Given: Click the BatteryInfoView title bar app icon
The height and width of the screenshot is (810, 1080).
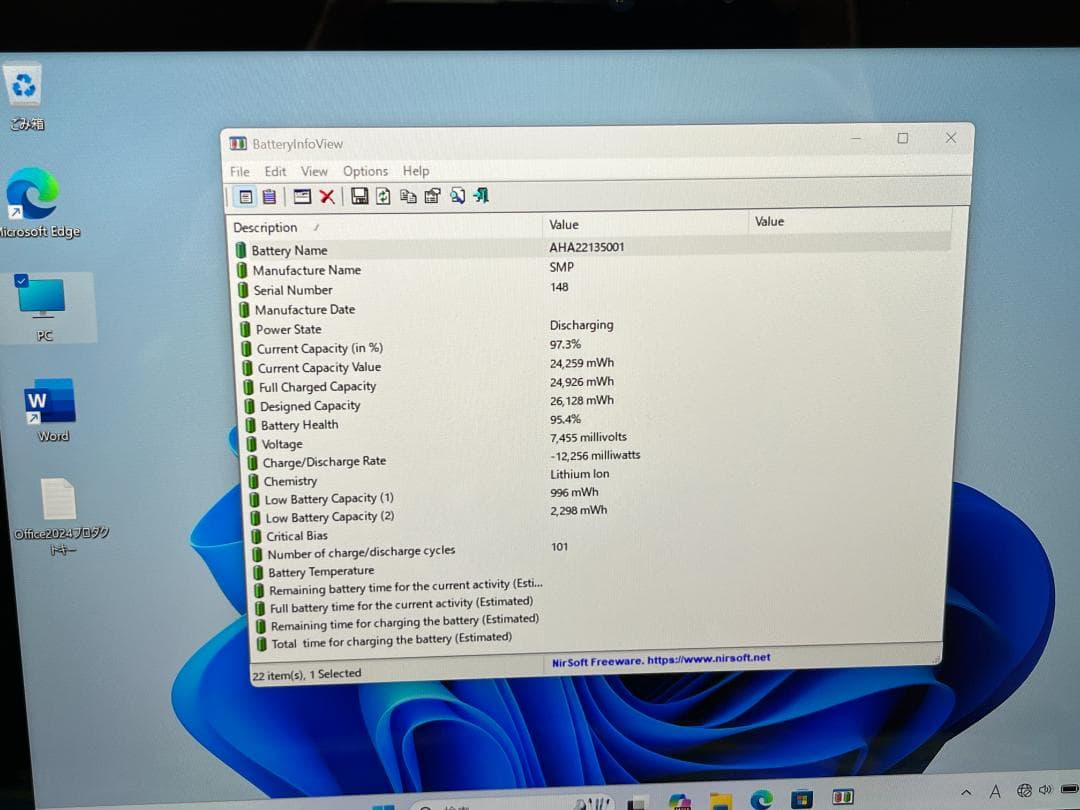Looking at the screenshot, I should pos(238,143).
